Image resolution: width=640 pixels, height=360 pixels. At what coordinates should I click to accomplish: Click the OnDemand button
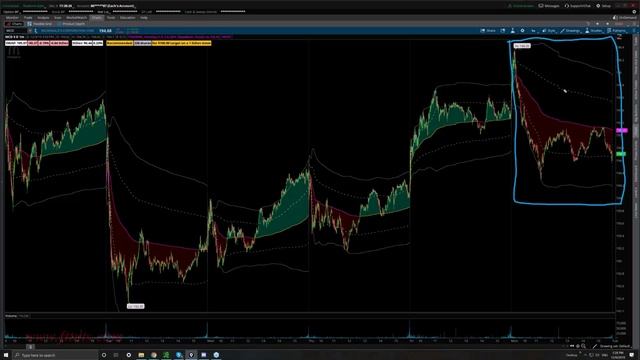[625, 18]
